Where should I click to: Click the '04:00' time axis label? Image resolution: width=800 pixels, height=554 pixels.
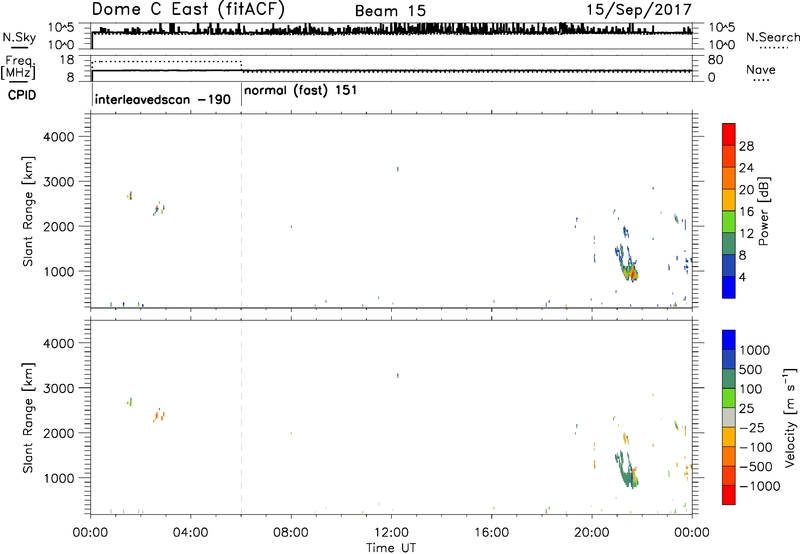(x=190, y=533)
